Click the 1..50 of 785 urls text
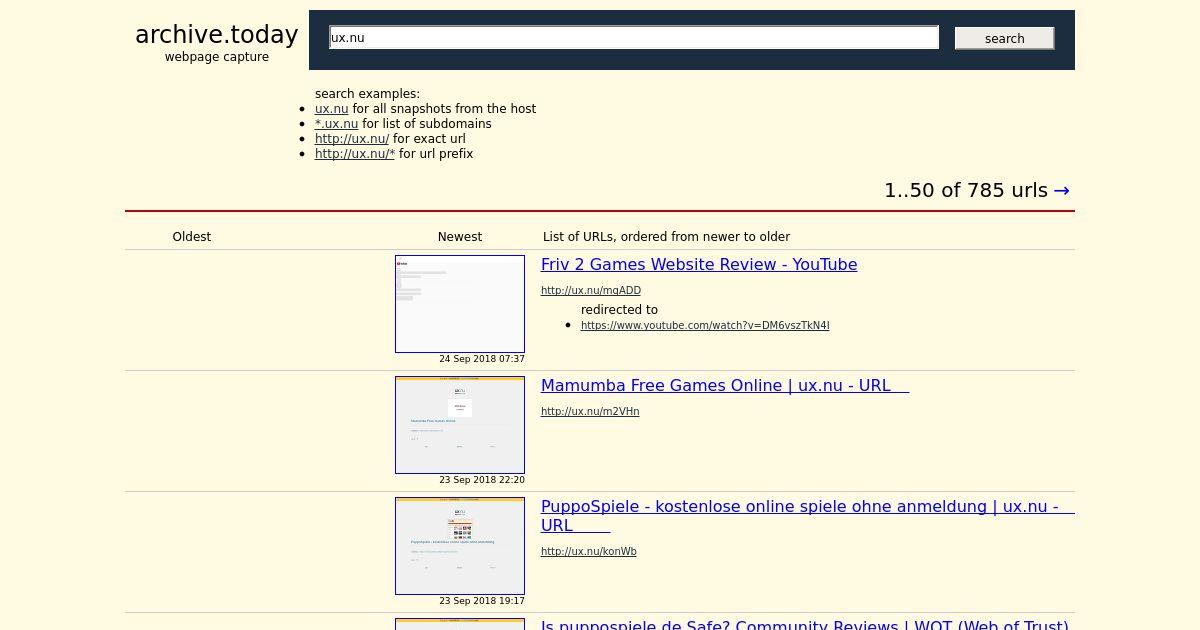The height and width of the screenshot is (630, 1200). [x=966, y=190]
